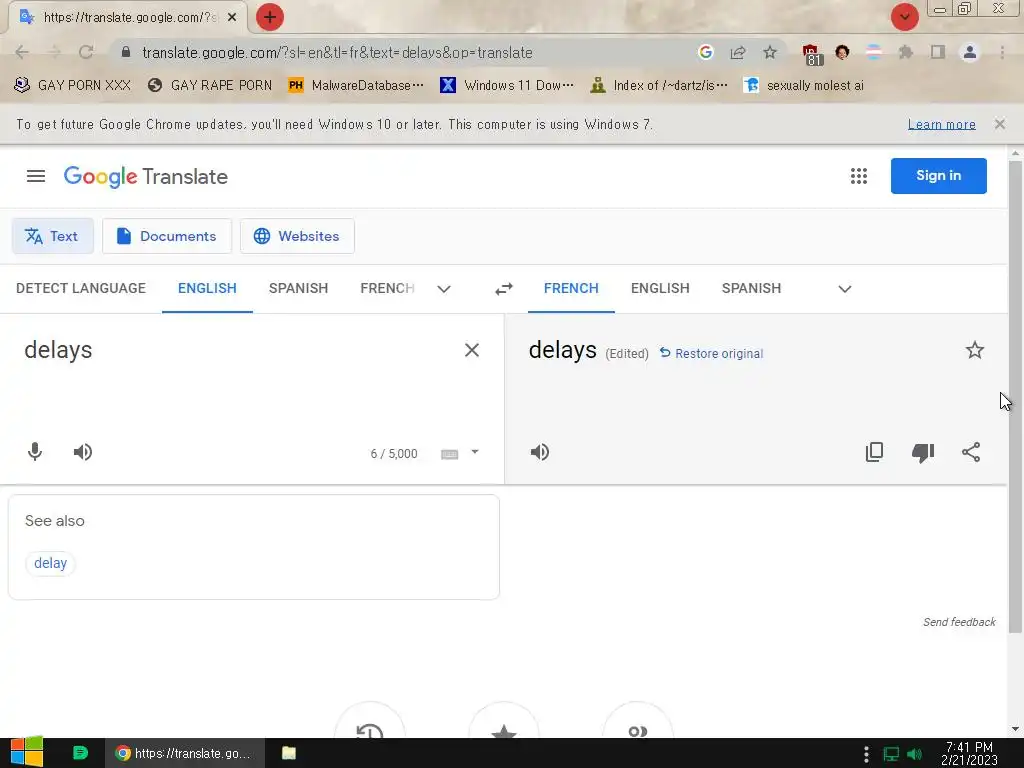Toggle the browser side panel

pyautogui.click(x=938, y=52)
